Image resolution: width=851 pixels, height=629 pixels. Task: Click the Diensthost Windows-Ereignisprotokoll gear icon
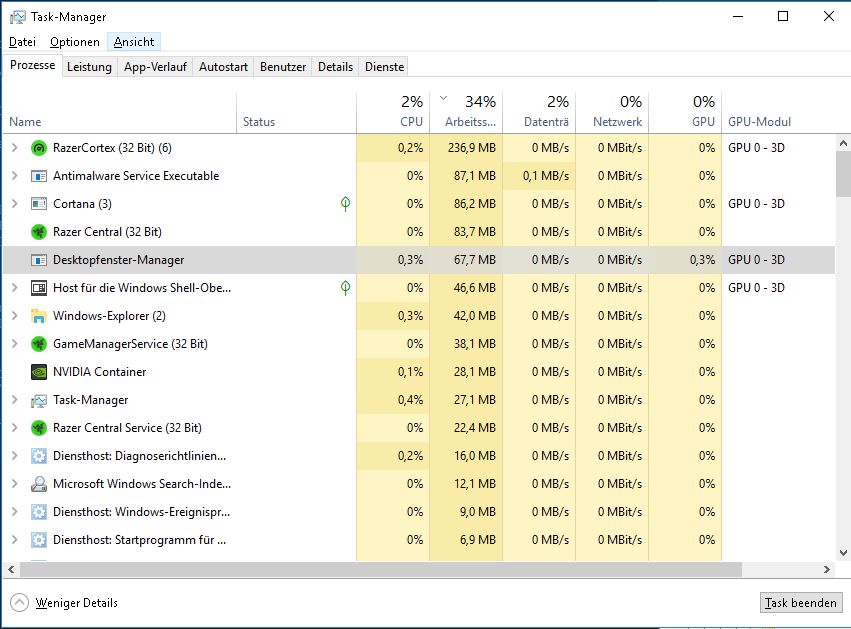[x=39, y=512]
